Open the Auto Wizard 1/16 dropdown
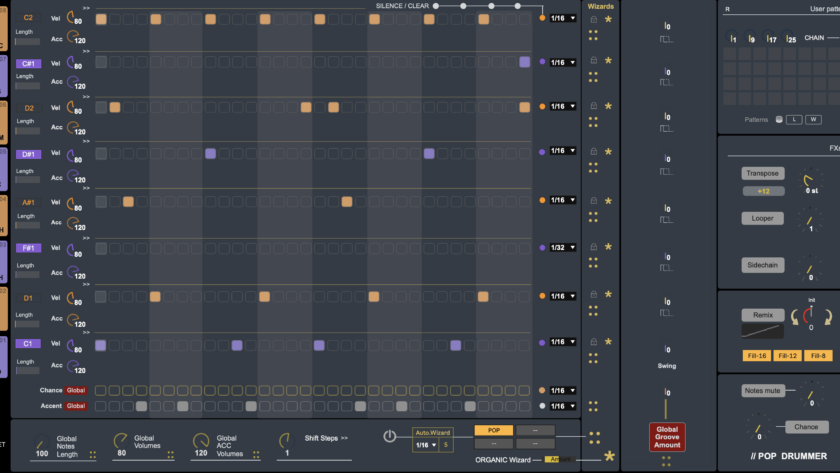Viewport: 840px width, 473px height. click(427, 445)
